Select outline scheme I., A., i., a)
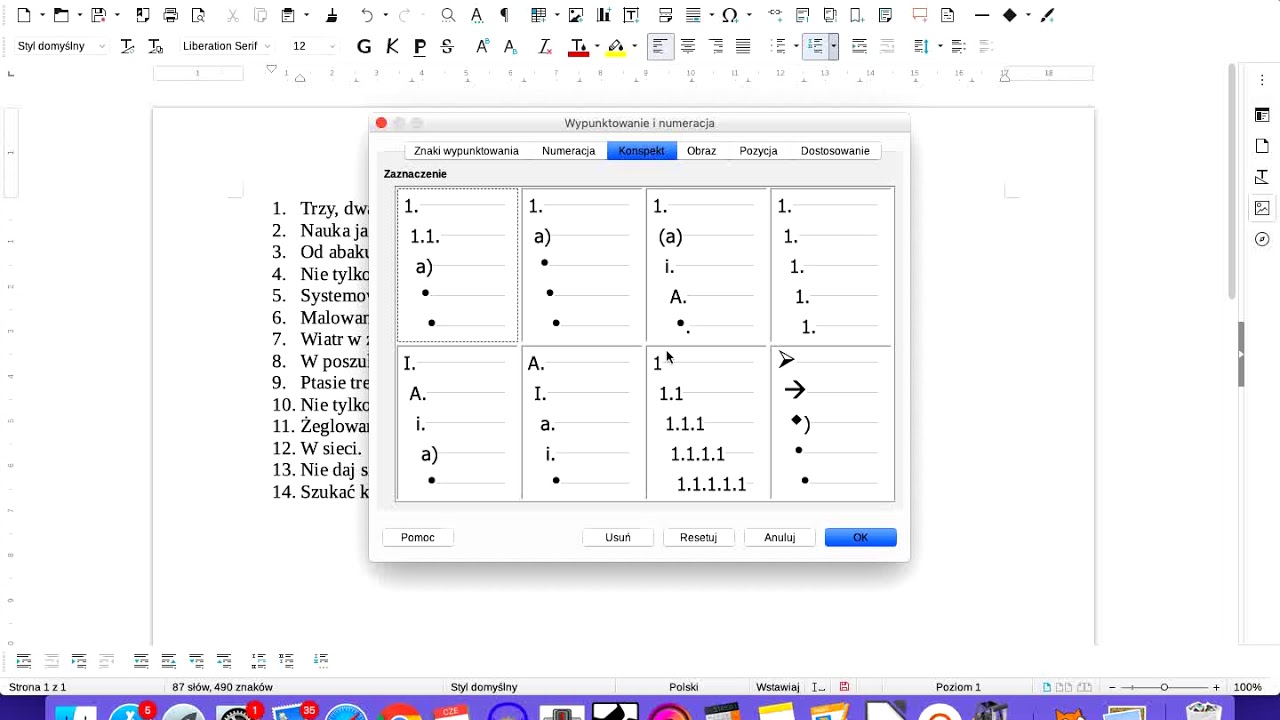Screen dimensions: 1280x720 coord(458,423)
